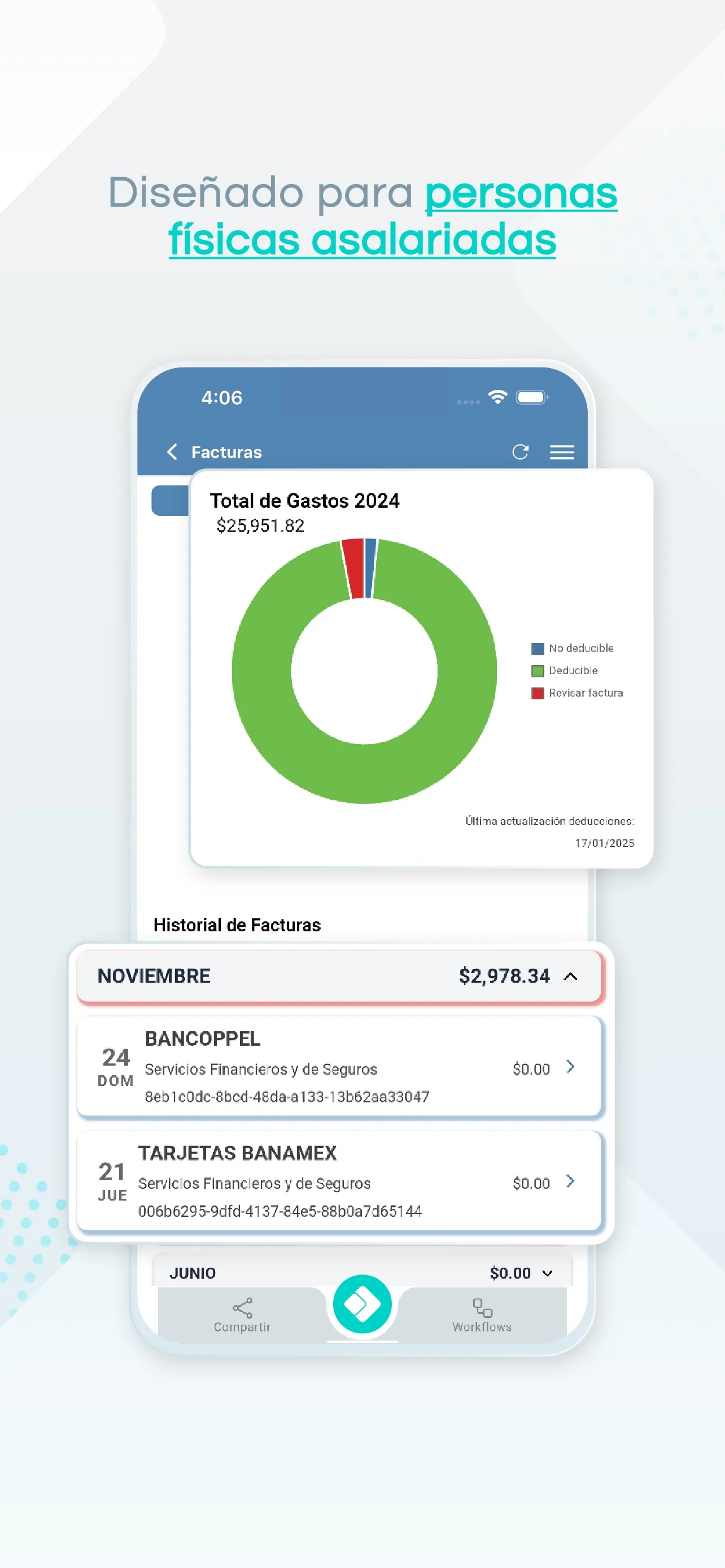
Task: Tap the BANCOPPEL amount $0.00
Action: tap(531, 1069)
